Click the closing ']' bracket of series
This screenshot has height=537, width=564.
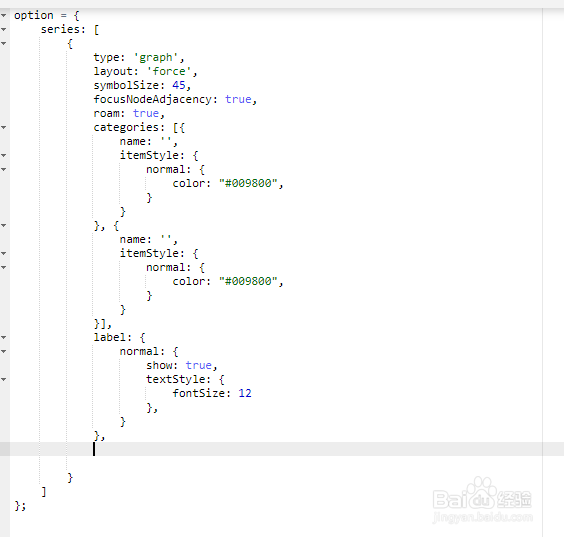point(44,492)
